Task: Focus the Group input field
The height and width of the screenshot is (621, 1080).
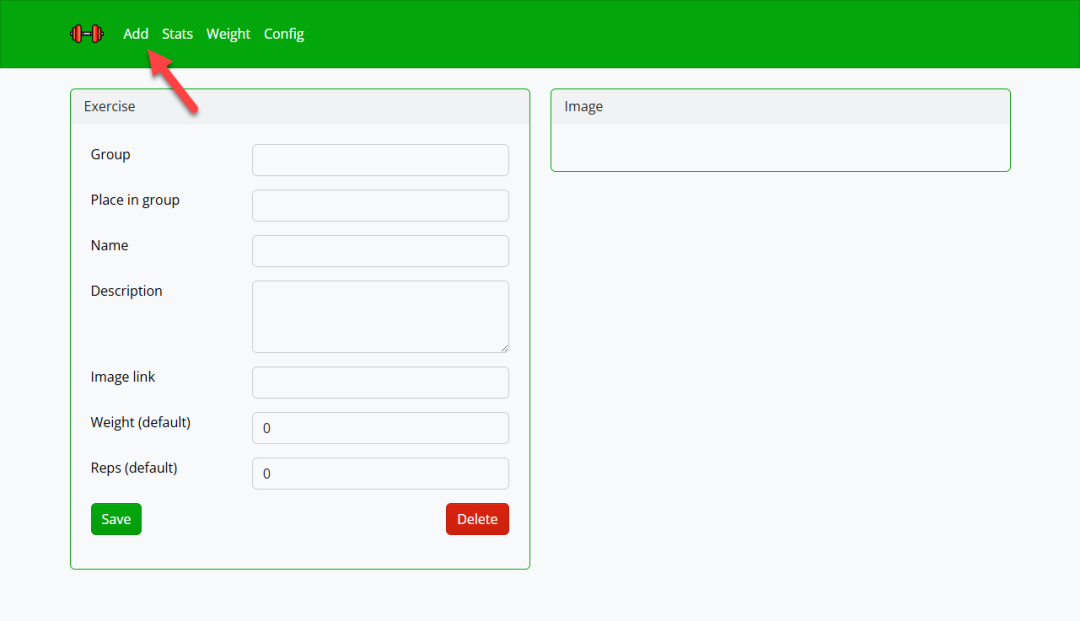Action: (380, 160)
